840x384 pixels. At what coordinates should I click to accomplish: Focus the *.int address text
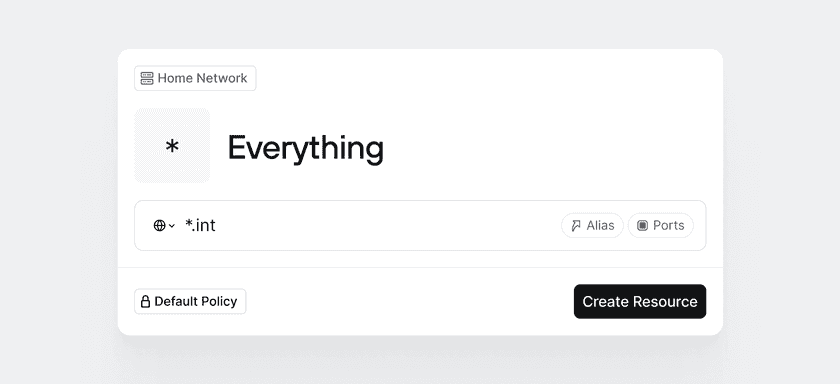pyautogui.click(x=200, y=225)
